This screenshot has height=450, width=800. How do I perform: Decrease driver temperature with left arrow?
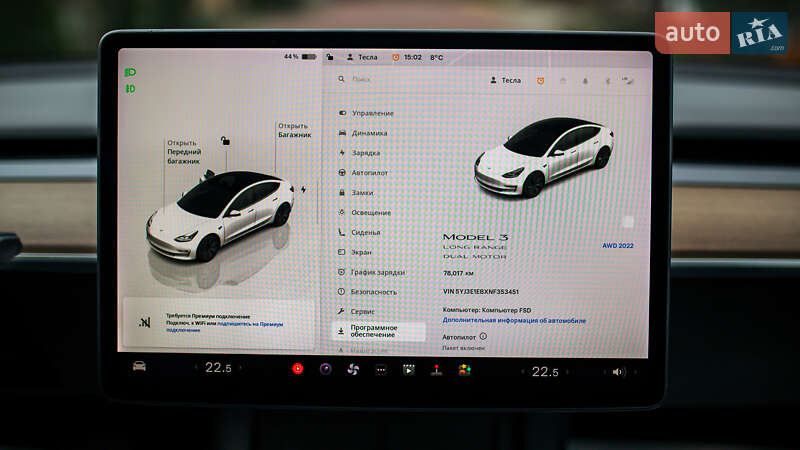tap(196, 367)
